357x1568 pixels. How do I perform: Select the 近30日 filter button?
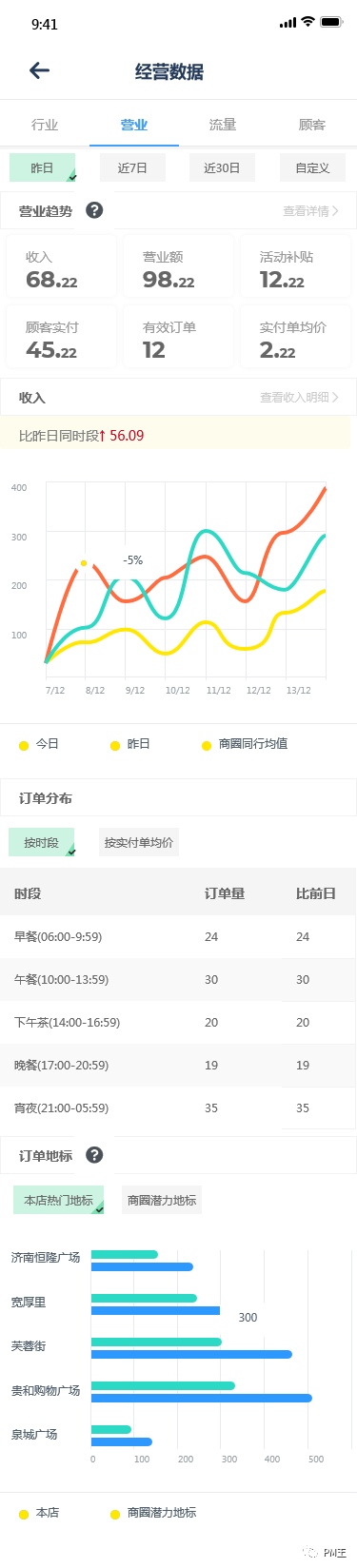coord(222,167)
